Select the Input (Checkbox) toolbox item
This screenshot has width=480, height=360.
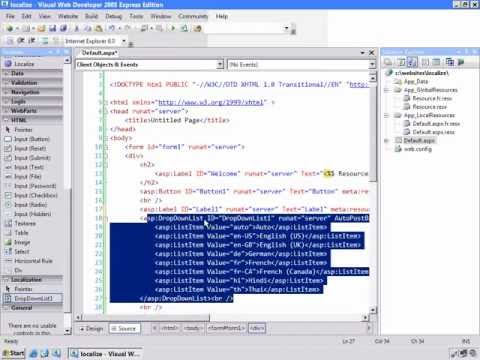click(31, 195)
